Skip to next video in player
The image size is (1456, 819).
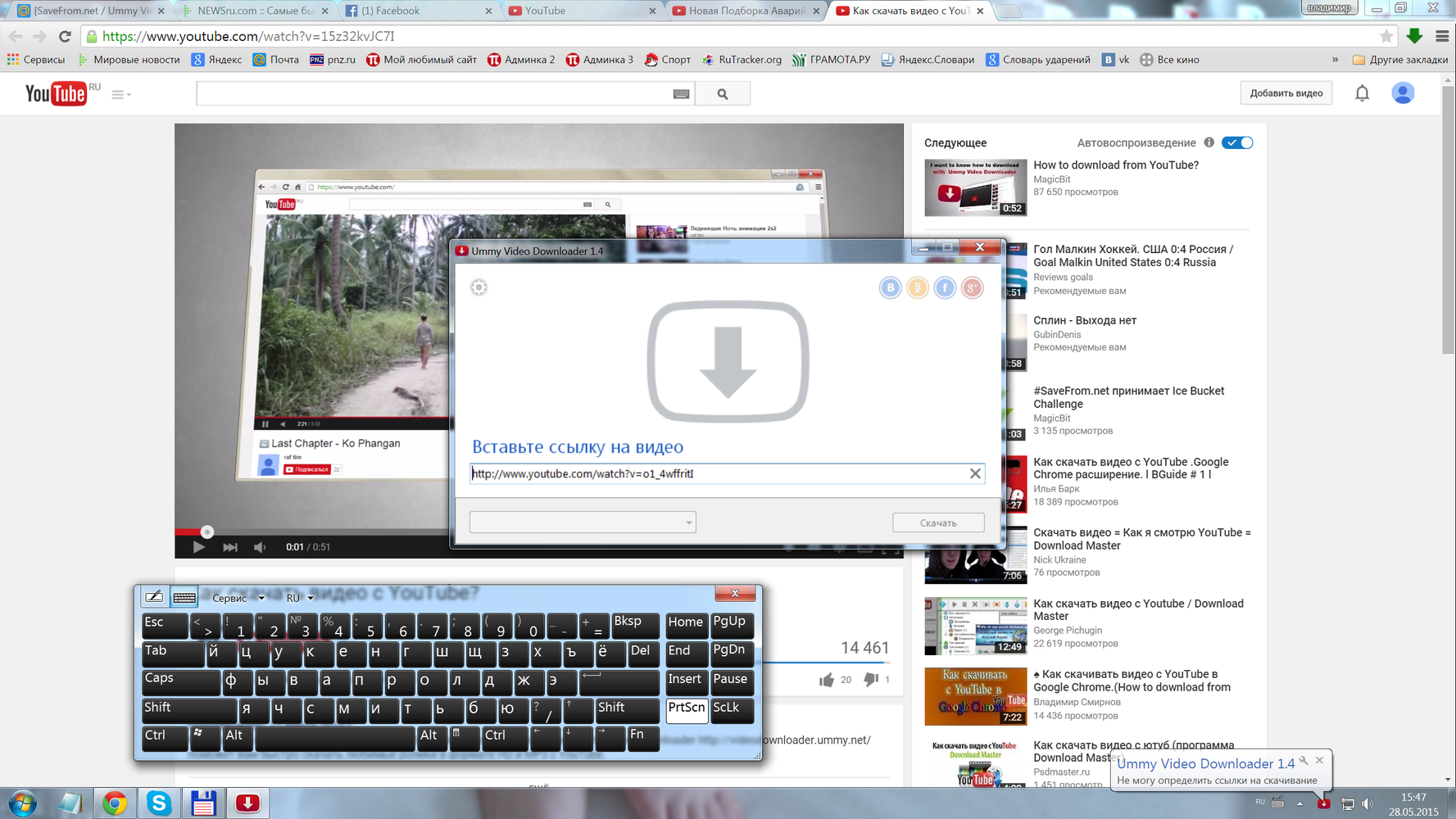click(x=230, y=546)
